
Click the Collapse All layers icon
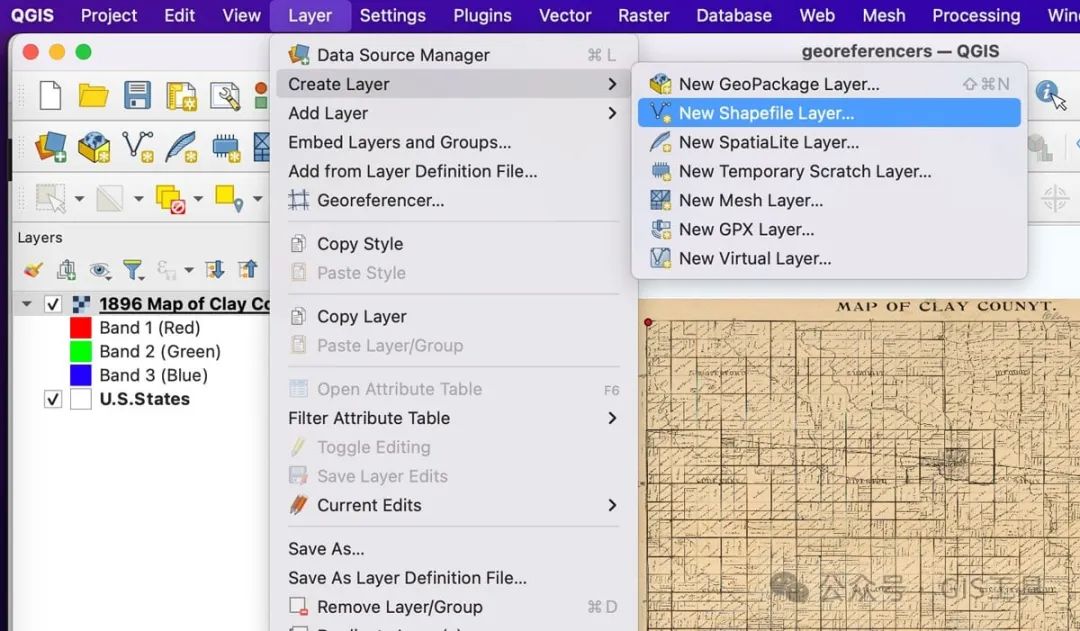coord(248,269)
